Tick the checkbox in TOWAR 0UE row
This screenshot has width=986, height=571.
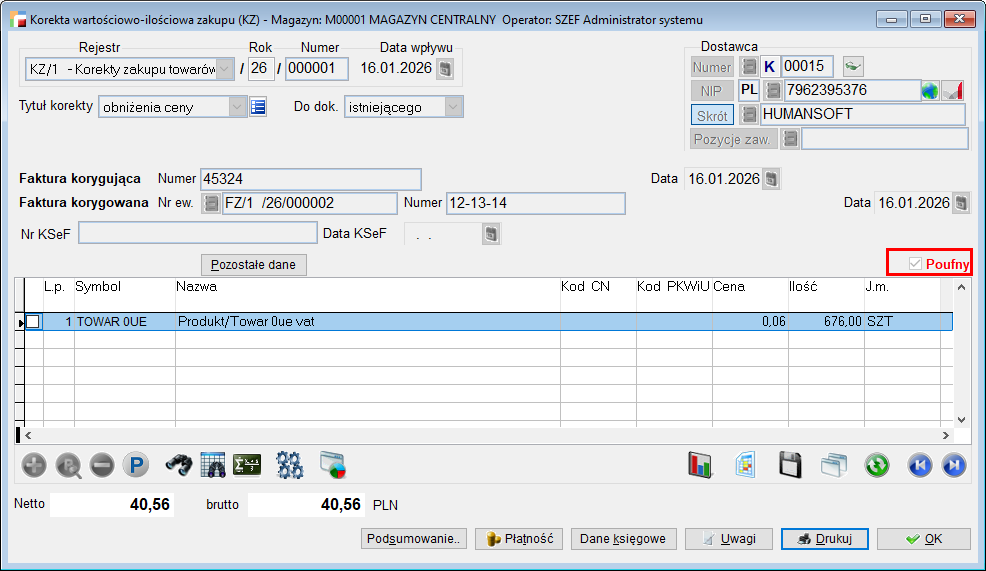pos(33,322)
